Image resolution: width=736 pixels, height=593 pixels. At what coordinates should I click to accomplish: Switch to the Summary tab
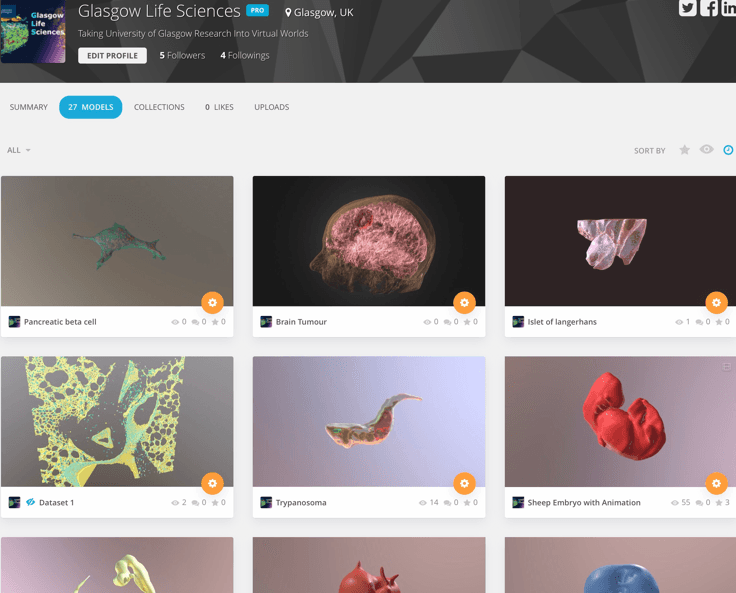point(29,107)
